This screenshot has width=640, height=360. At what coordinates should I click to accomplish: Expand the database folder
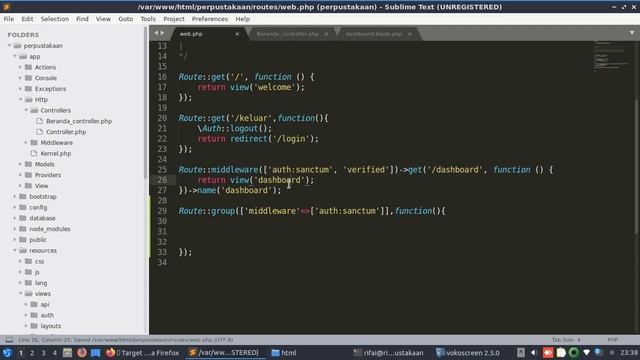point(15,218)
